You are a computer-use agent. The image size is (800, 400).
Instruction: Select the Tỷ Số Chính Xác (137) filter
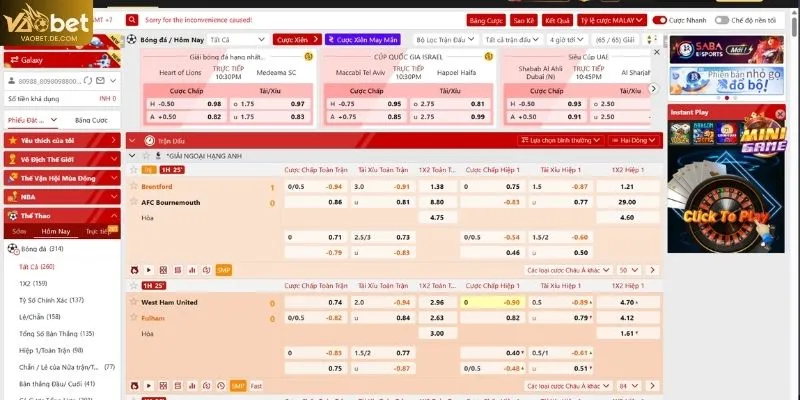[x=51, y=300]
